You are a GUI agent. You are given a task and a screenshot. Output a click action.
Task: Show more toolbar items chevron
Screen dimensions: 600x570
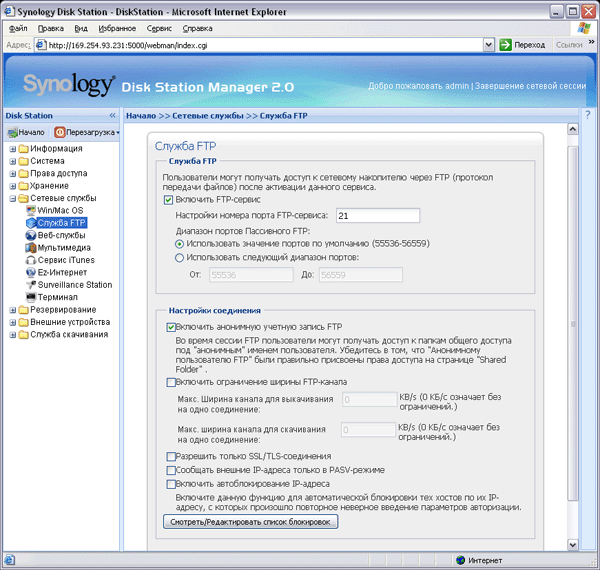592,41
